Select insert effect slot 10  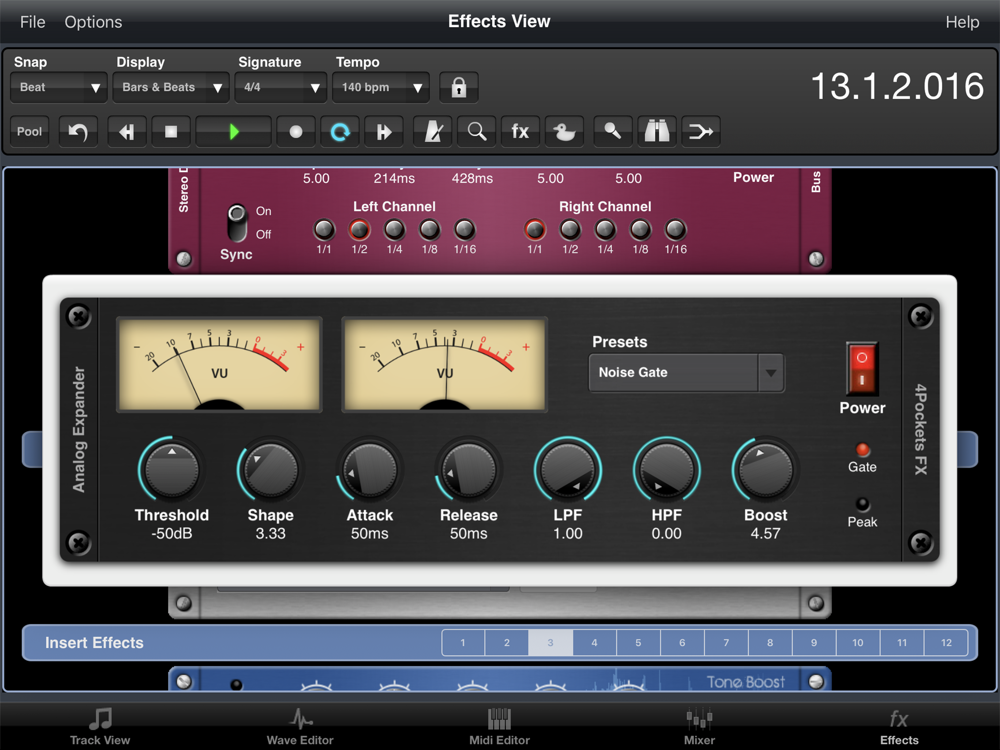click(858, 643)
